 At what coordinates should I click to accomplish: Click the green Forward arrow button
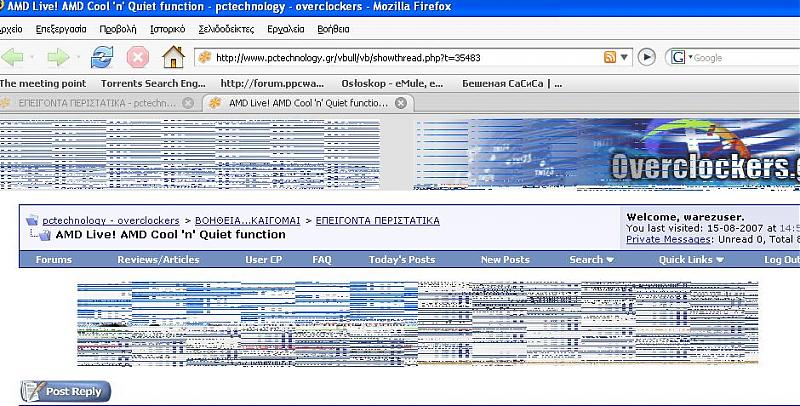click(x=58, y=57)
